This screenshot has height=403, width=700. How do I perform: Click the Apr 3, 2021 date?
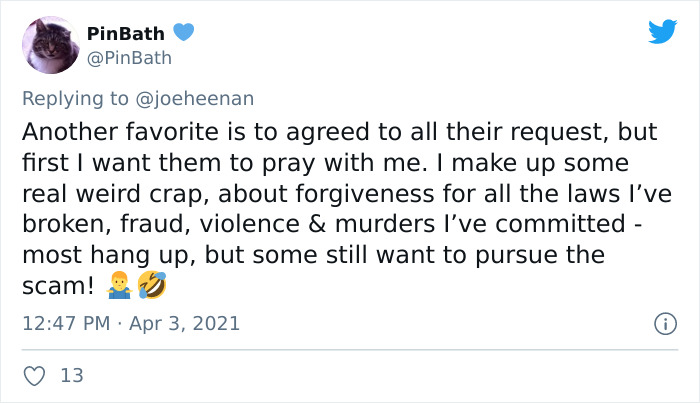(x=184, y=324)
